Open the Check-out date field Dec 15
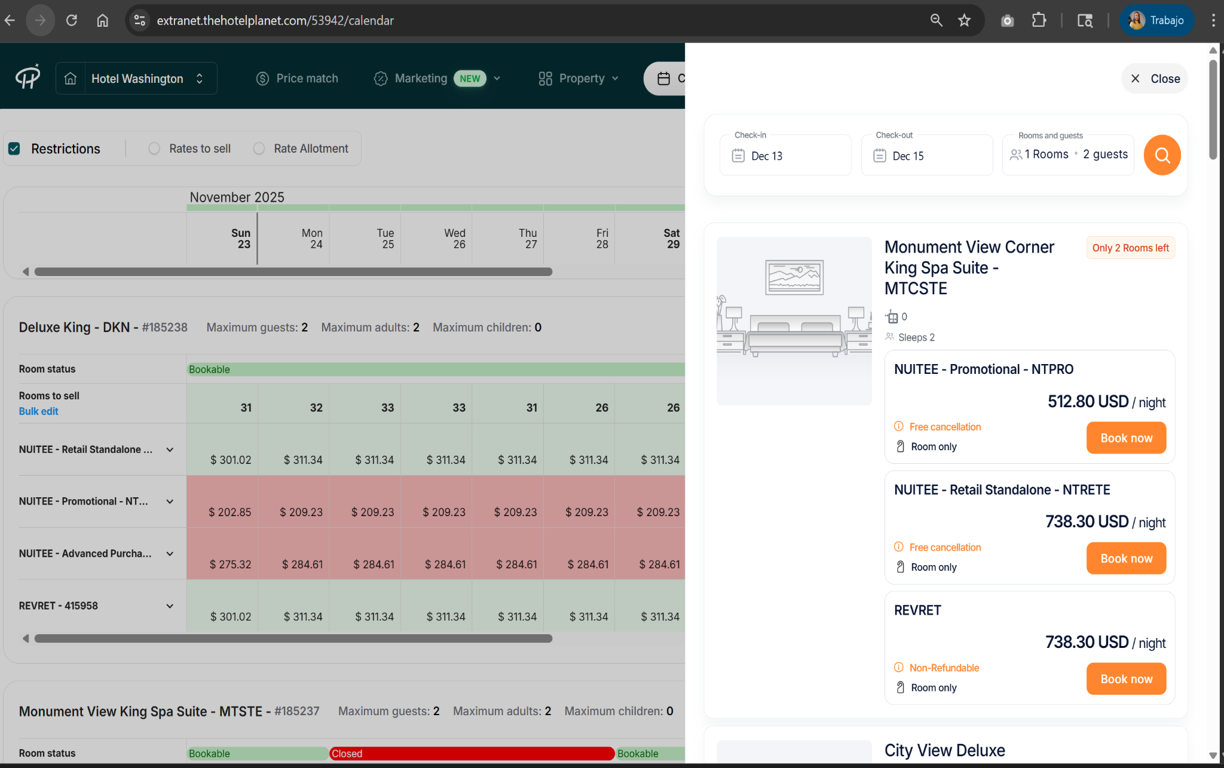1224x768 pixels. click(x=926, y=155)
